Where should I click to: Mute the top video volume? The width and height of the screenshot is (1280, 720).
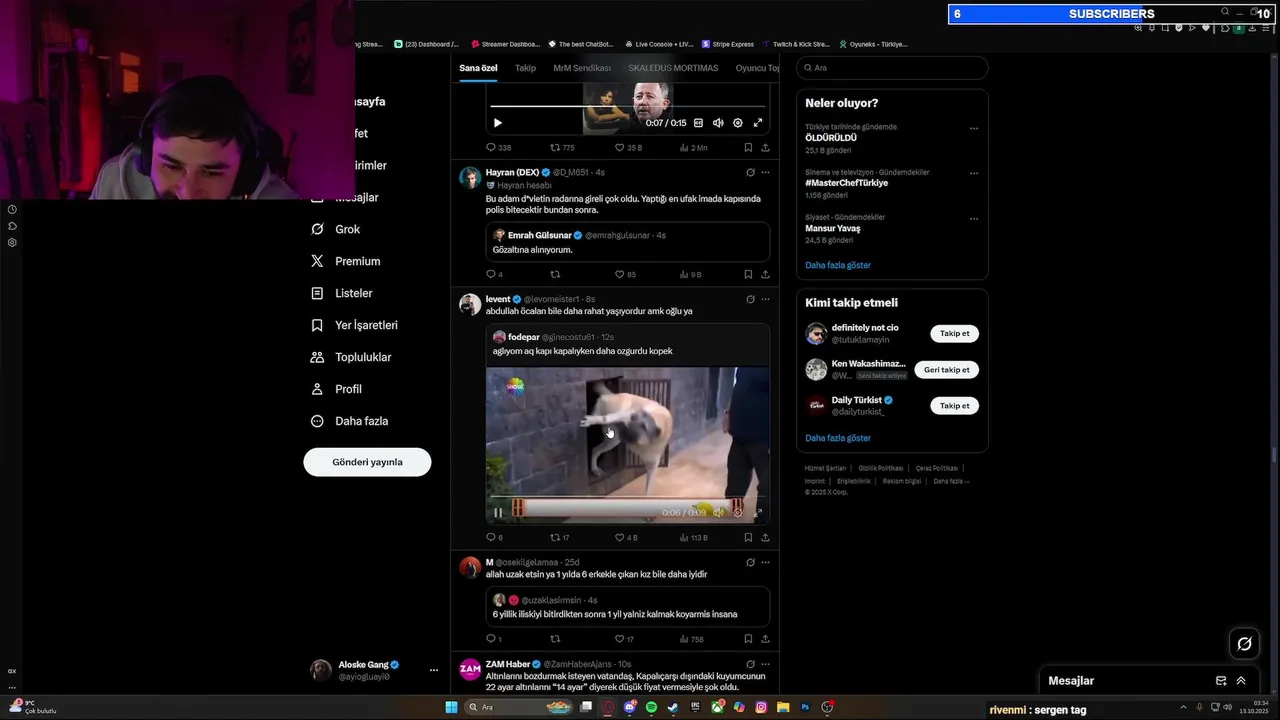click(718, 123)
